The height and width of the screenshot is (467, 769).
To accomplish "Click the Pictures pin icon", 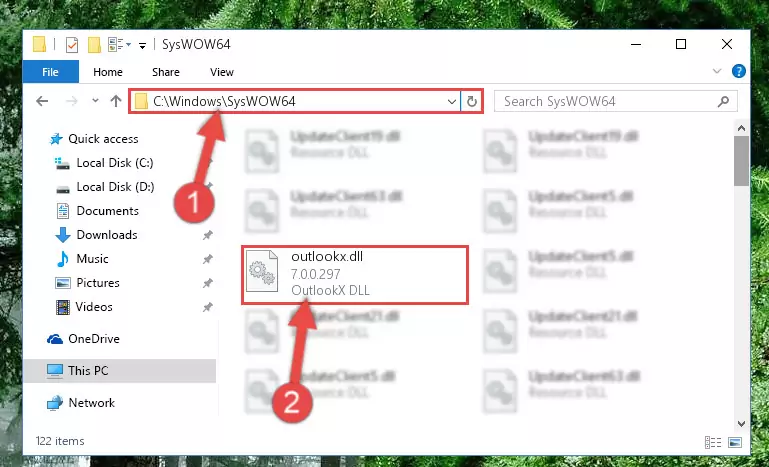I will (x=208, y=283).
